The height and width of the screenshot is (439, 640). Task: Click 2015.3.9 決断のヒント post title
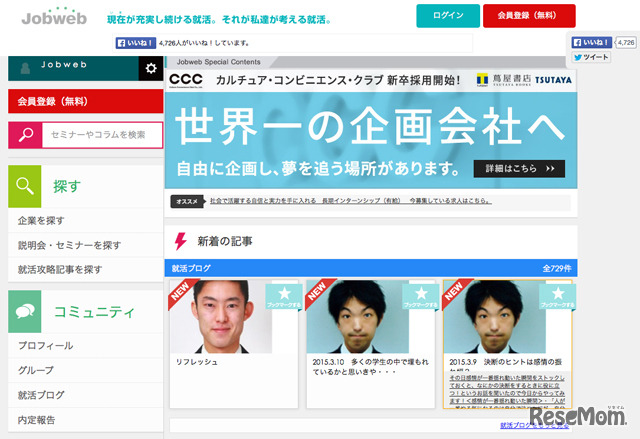[x=506, y=362]
